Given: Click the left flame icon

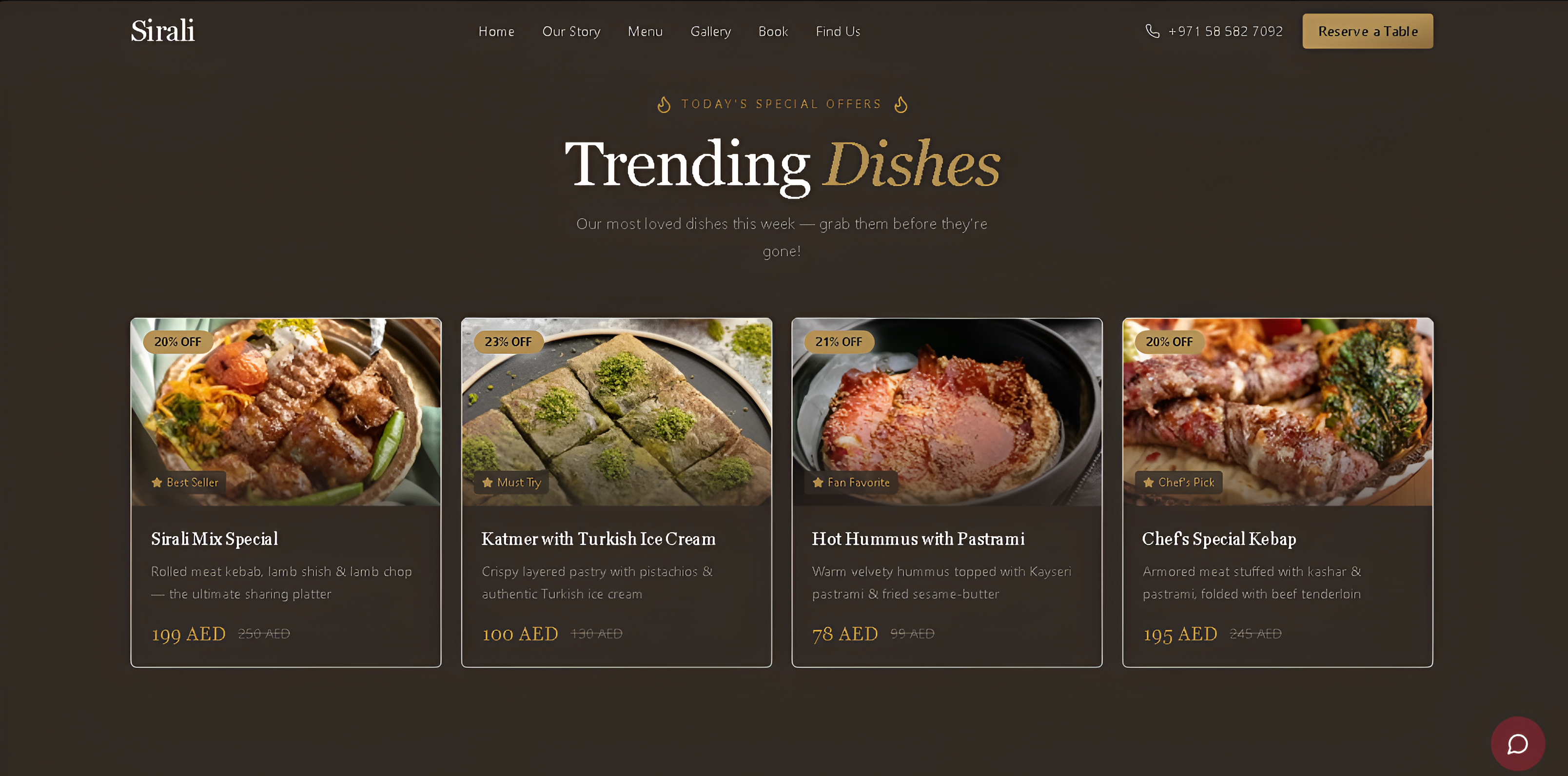Looking at the screenshot, I should point(664,105).
